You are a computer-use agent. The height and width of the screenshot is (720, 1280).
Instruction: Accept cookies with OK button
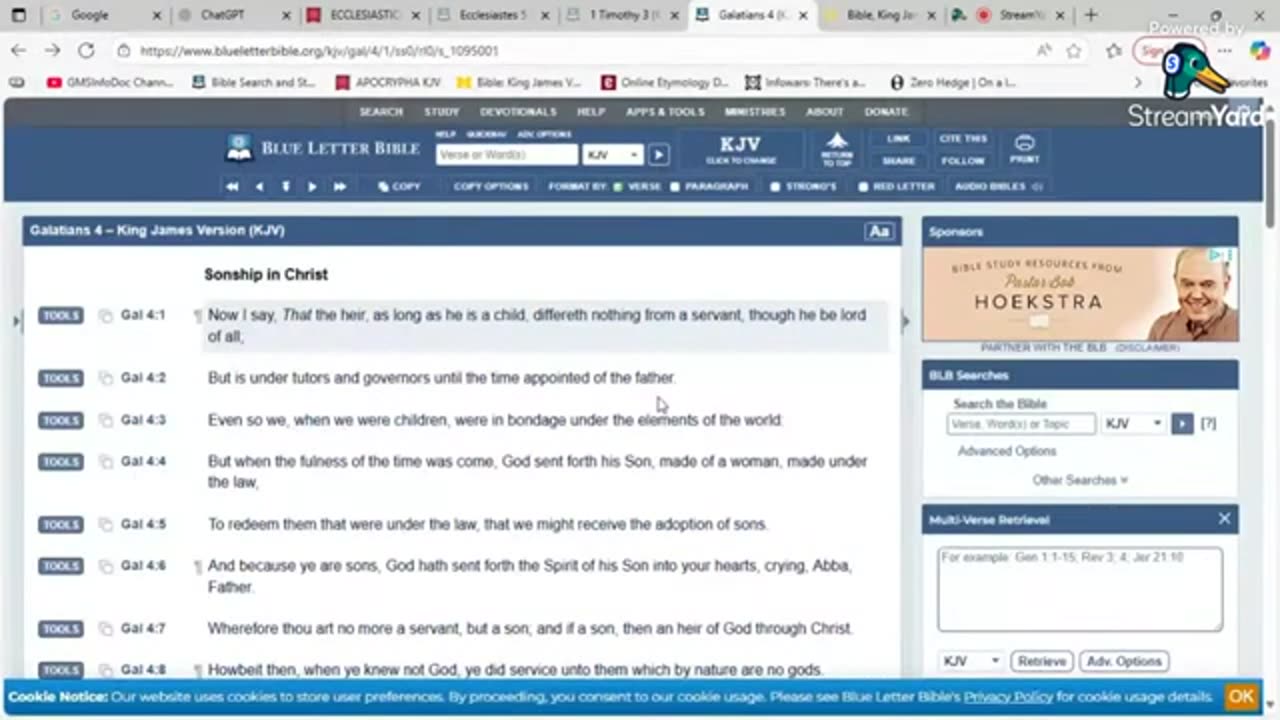point(1241,697)
